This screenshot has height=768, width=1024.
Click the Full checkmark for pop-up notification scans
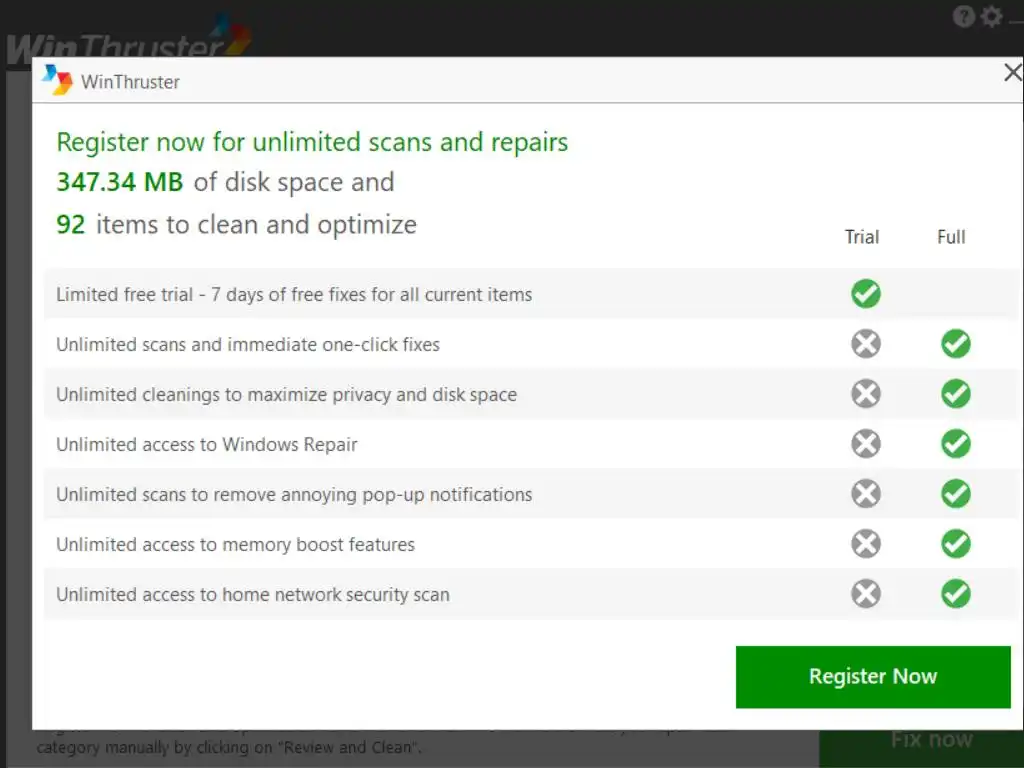955,494
